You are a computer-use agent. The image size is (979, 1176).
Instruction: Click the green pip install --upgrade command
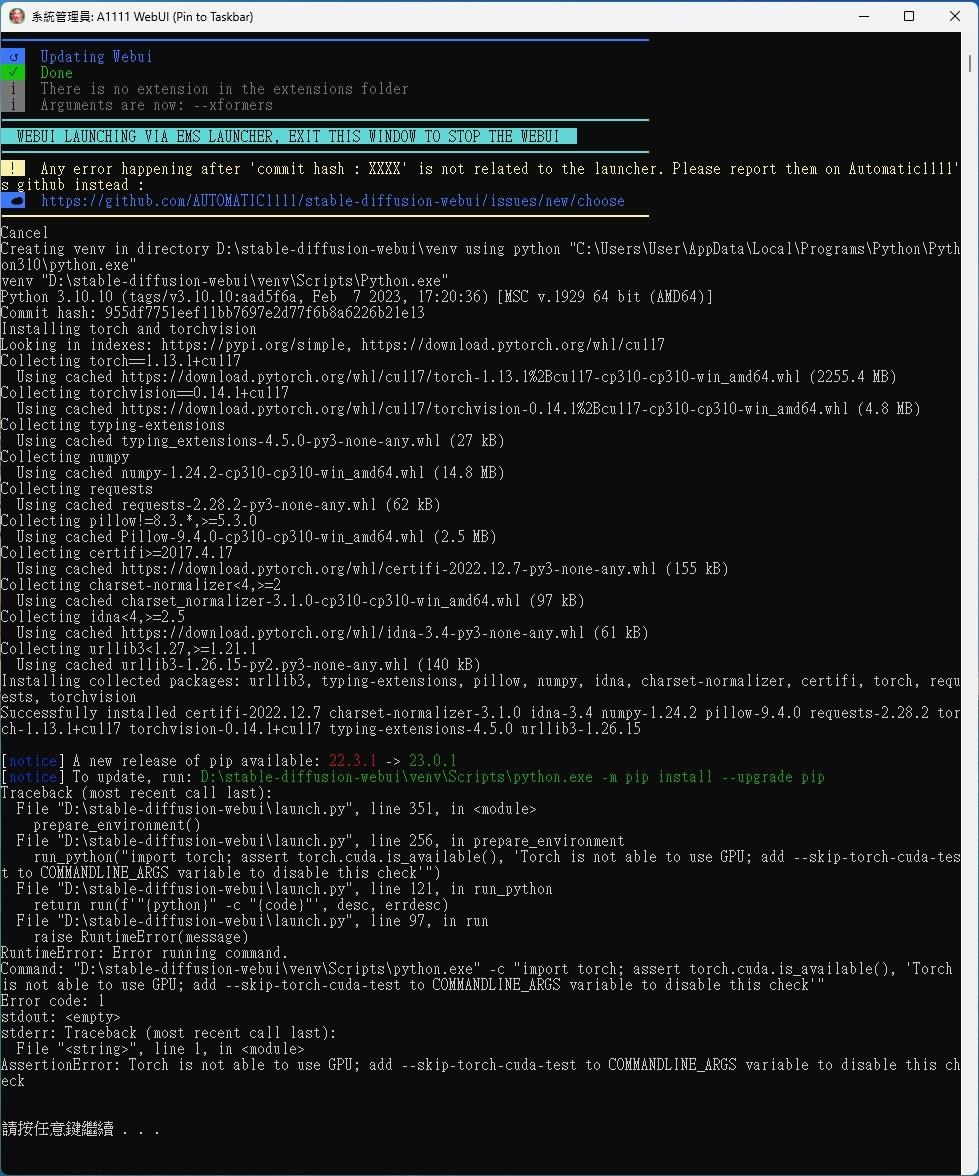pyautogui.click(x=512, y=777)
